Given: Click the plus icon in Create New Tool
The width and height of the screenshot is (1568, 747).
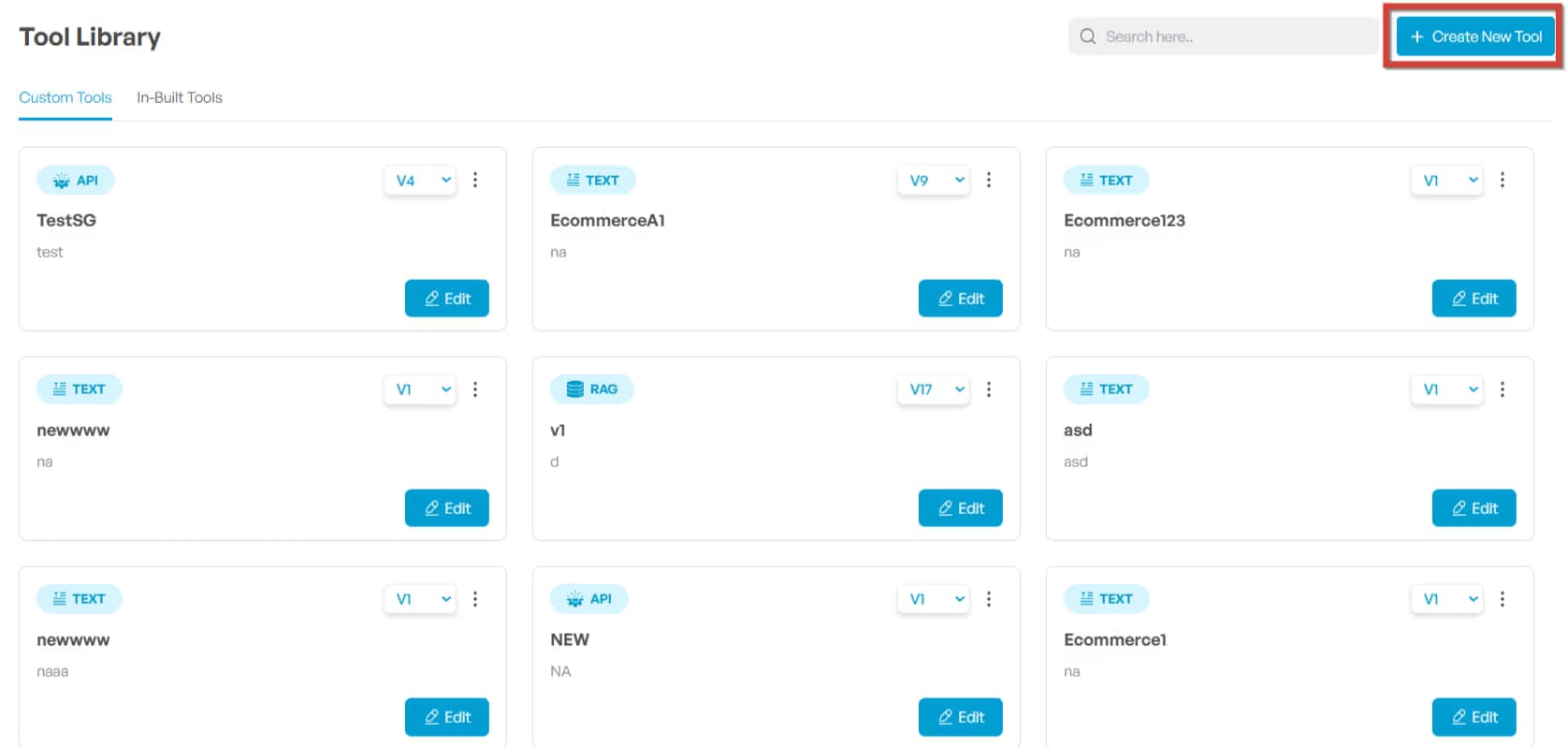Looking at the screenshot, I should (1416, 36).
